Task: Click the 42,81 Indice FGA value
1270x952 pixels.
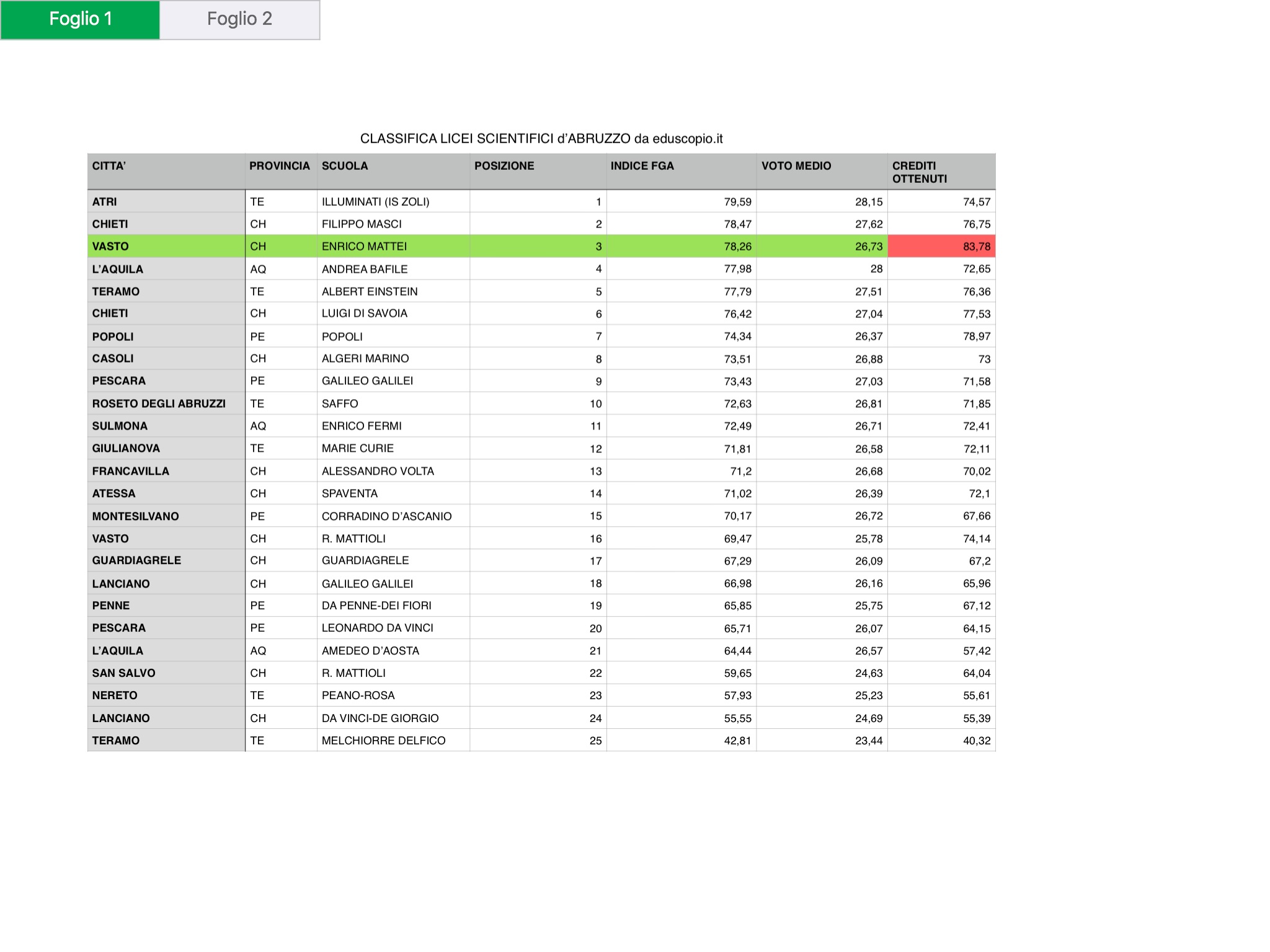Action: pos(681,740)
